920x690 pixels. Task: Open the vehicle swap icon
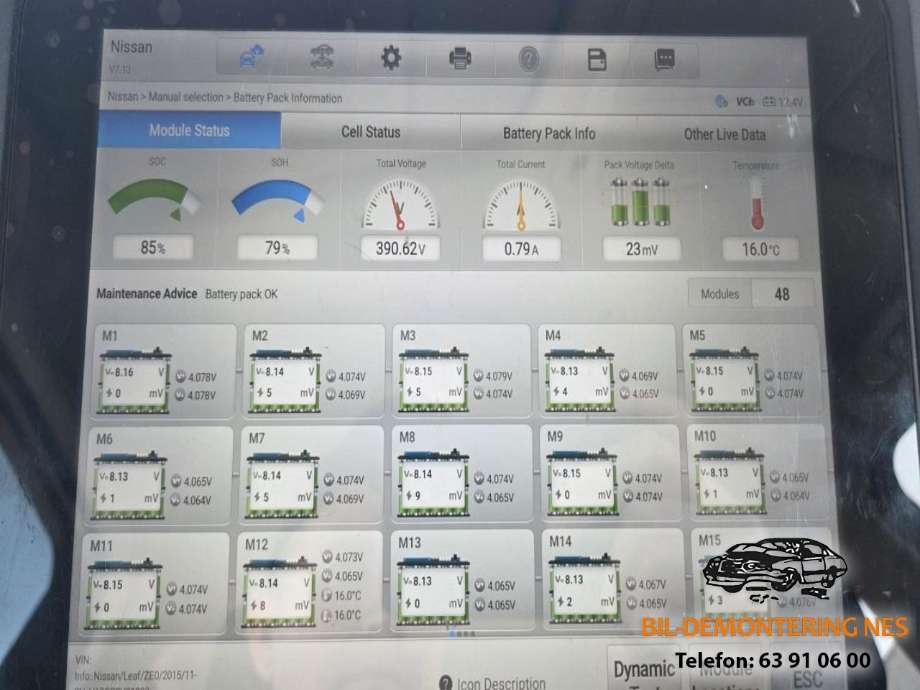322,58
